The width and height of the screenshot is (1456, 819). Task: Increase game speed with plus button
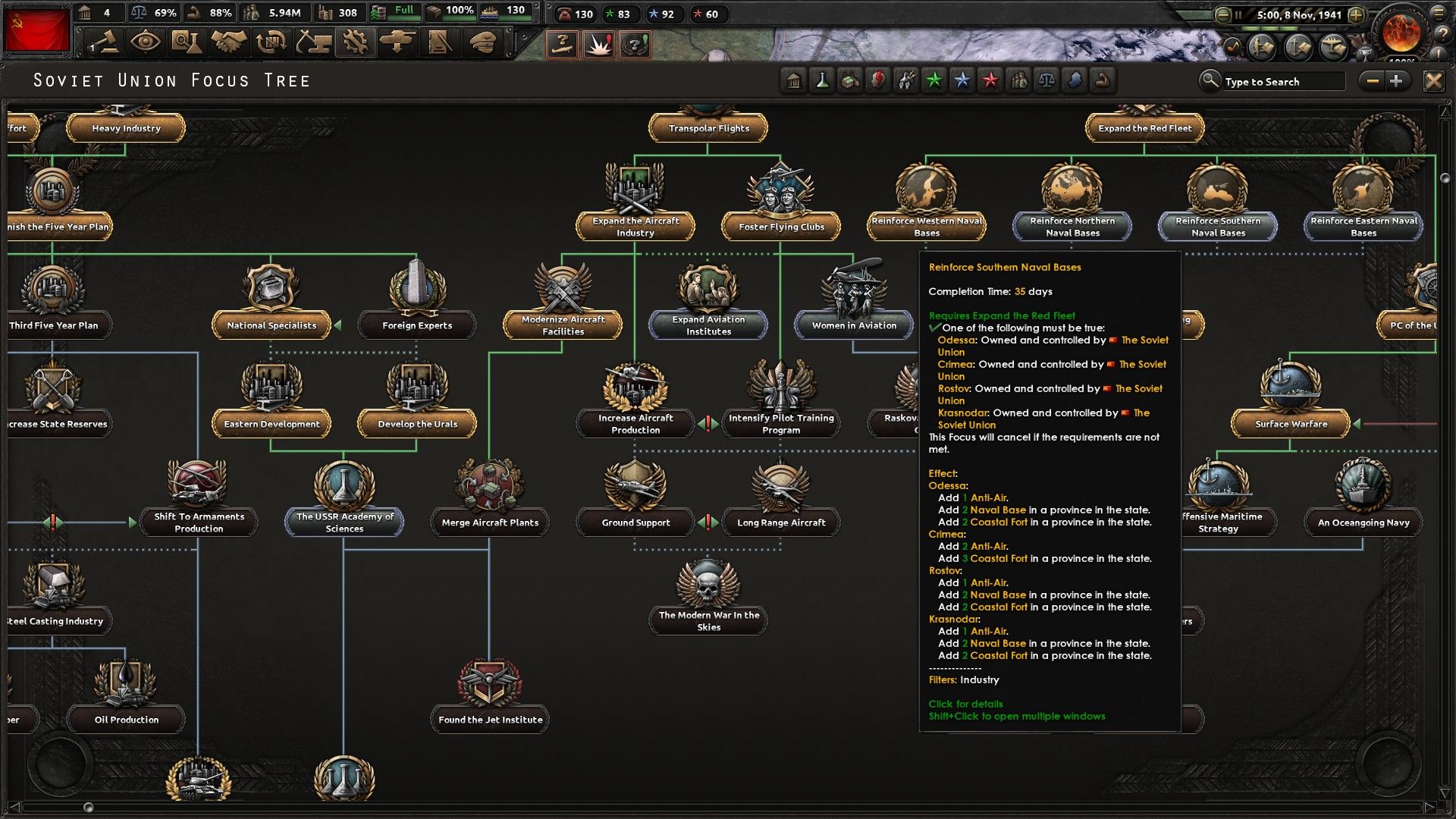tap(1356, 14)
